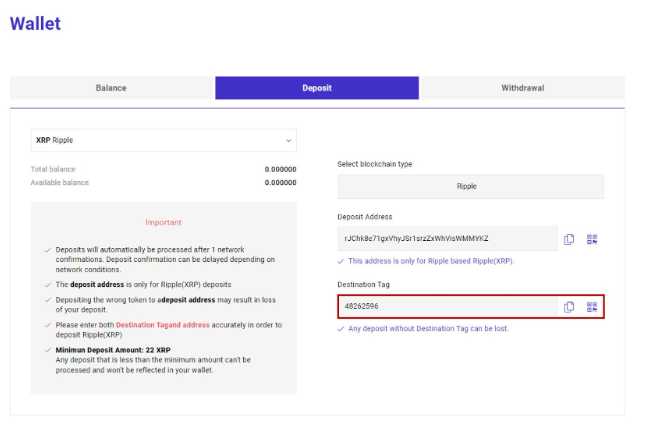646x431 pixels.
Task: Open the XRP Ripple currency dropdown
Action: coord(164,141)
